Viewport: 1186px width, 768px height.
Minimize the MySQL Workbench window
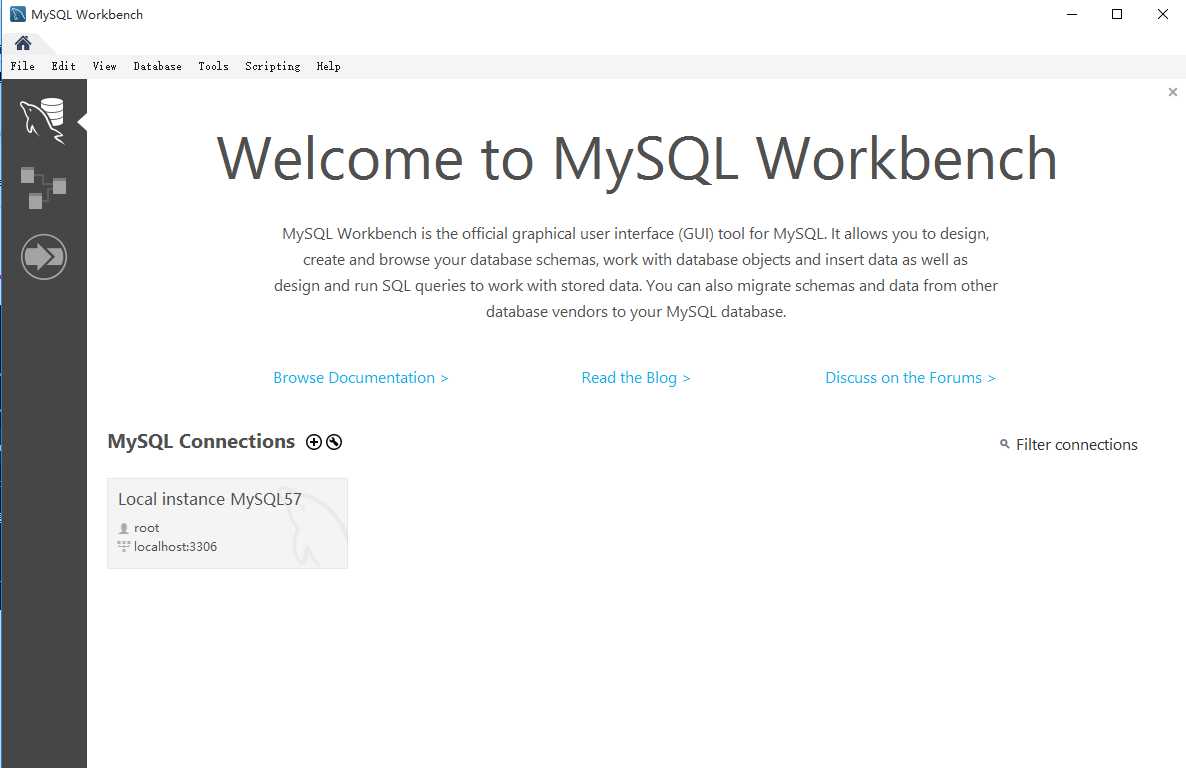[x=1072, y=14]
